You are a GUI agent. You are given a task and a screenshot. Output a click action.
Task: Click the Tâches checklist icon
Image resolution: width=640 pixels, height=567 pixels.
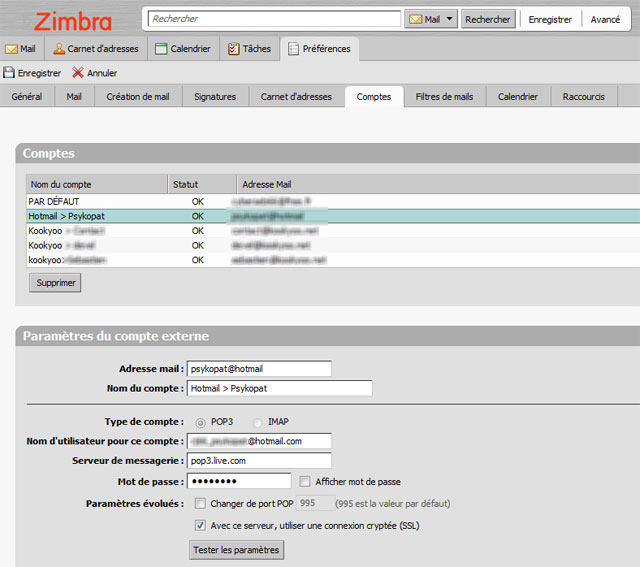click(x=233, y=49)
